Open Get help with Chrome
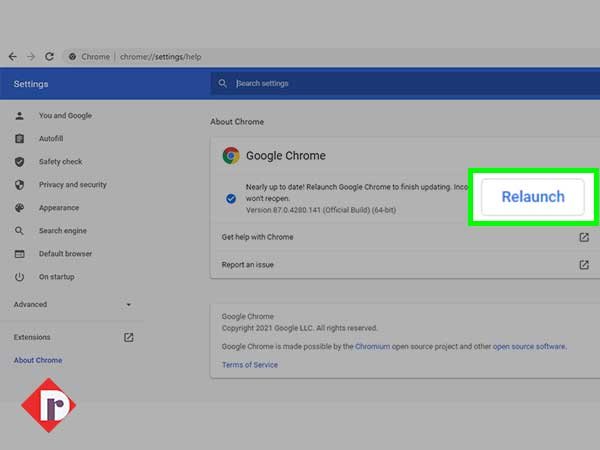600x450 pixels. click(258, 237)
